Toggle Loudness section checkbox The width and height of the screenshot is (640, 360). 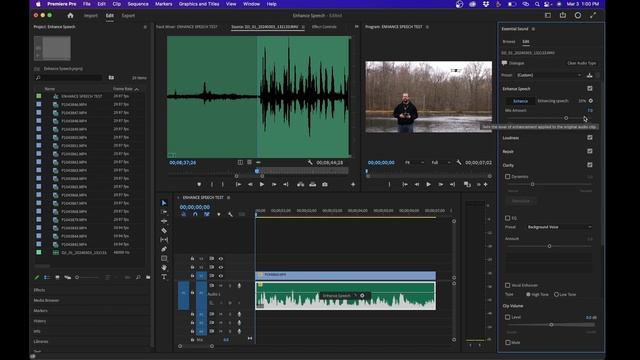[590, 138]
